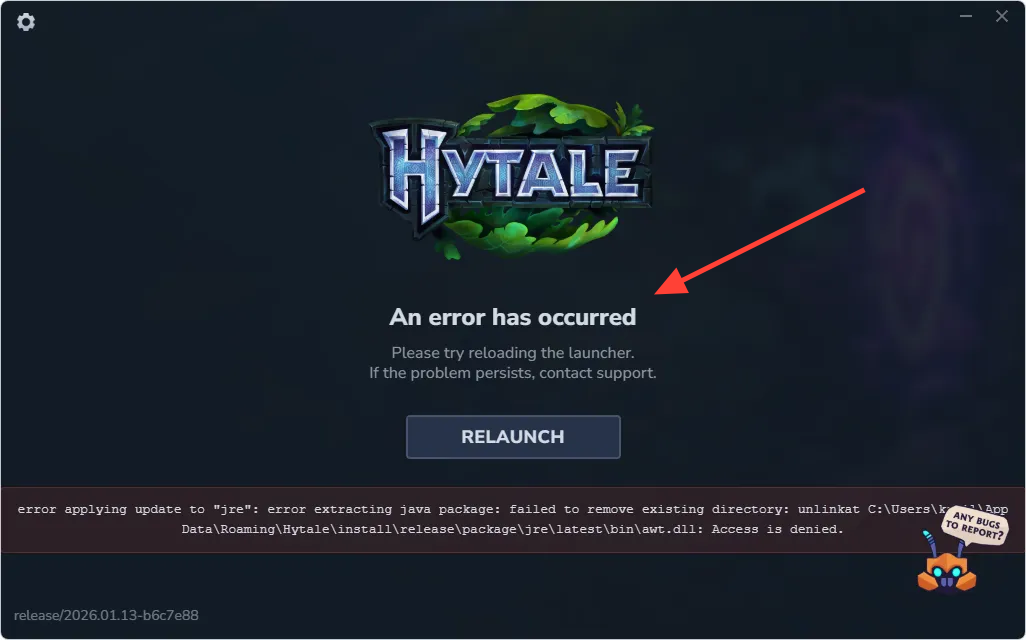Click the Hytale logo
This screenshot has width=1026, height=640.
click(512, 175)
